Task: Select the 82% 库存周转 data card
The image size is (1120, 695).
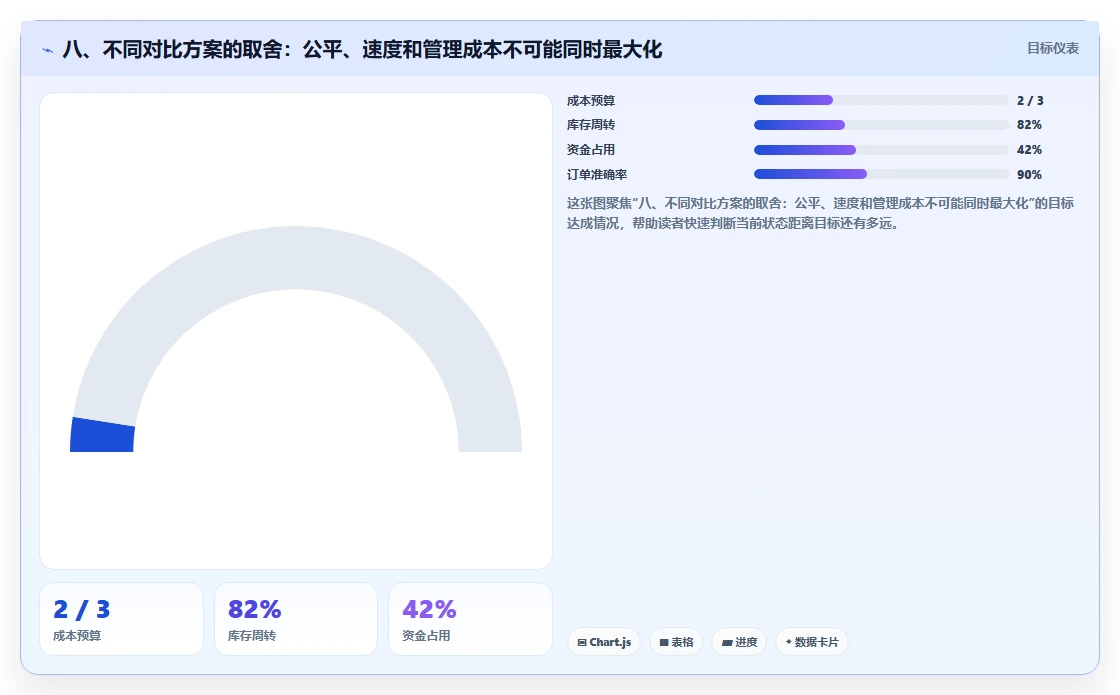Action: [x=296, y=619]
